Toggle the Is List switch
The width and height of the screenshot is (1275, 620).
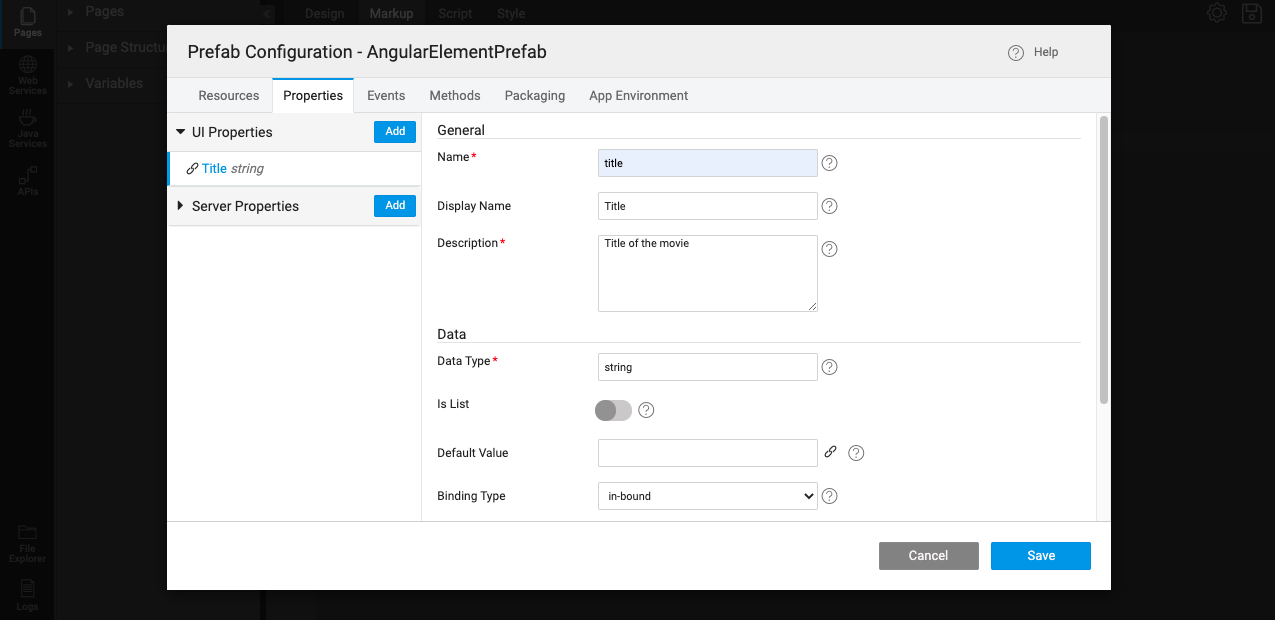point(613,410)
